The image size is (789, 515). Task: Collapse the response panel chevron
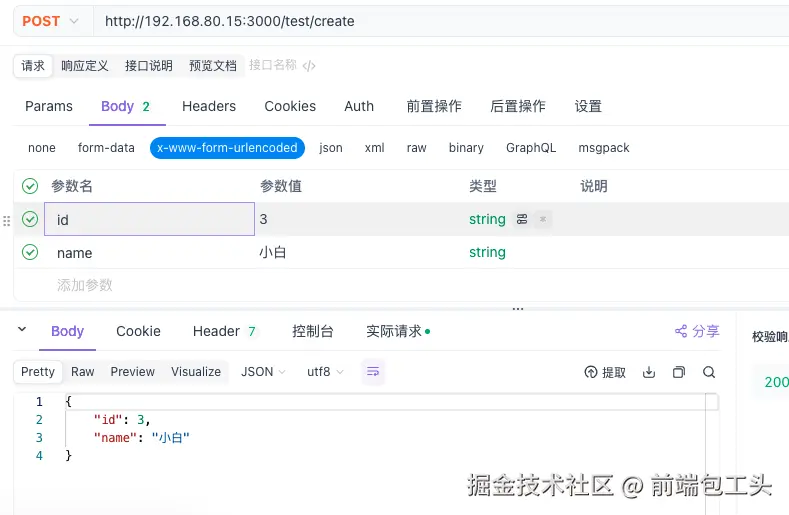coord(22,329)
